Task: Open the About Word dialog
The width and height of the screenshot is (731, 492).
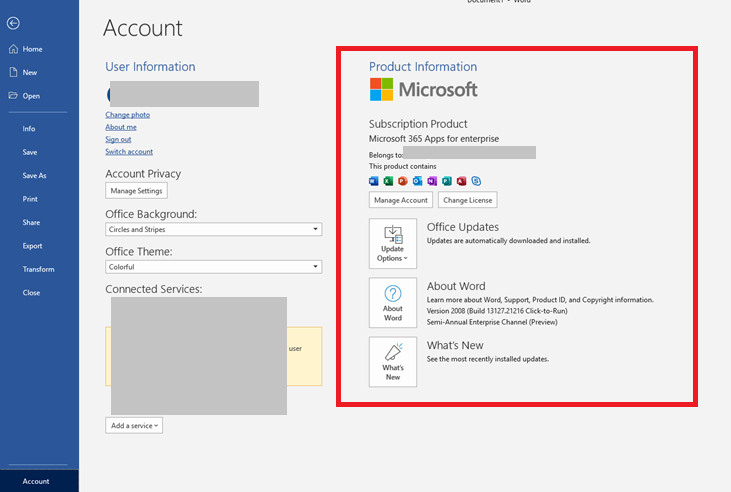Action: [393, 303]
